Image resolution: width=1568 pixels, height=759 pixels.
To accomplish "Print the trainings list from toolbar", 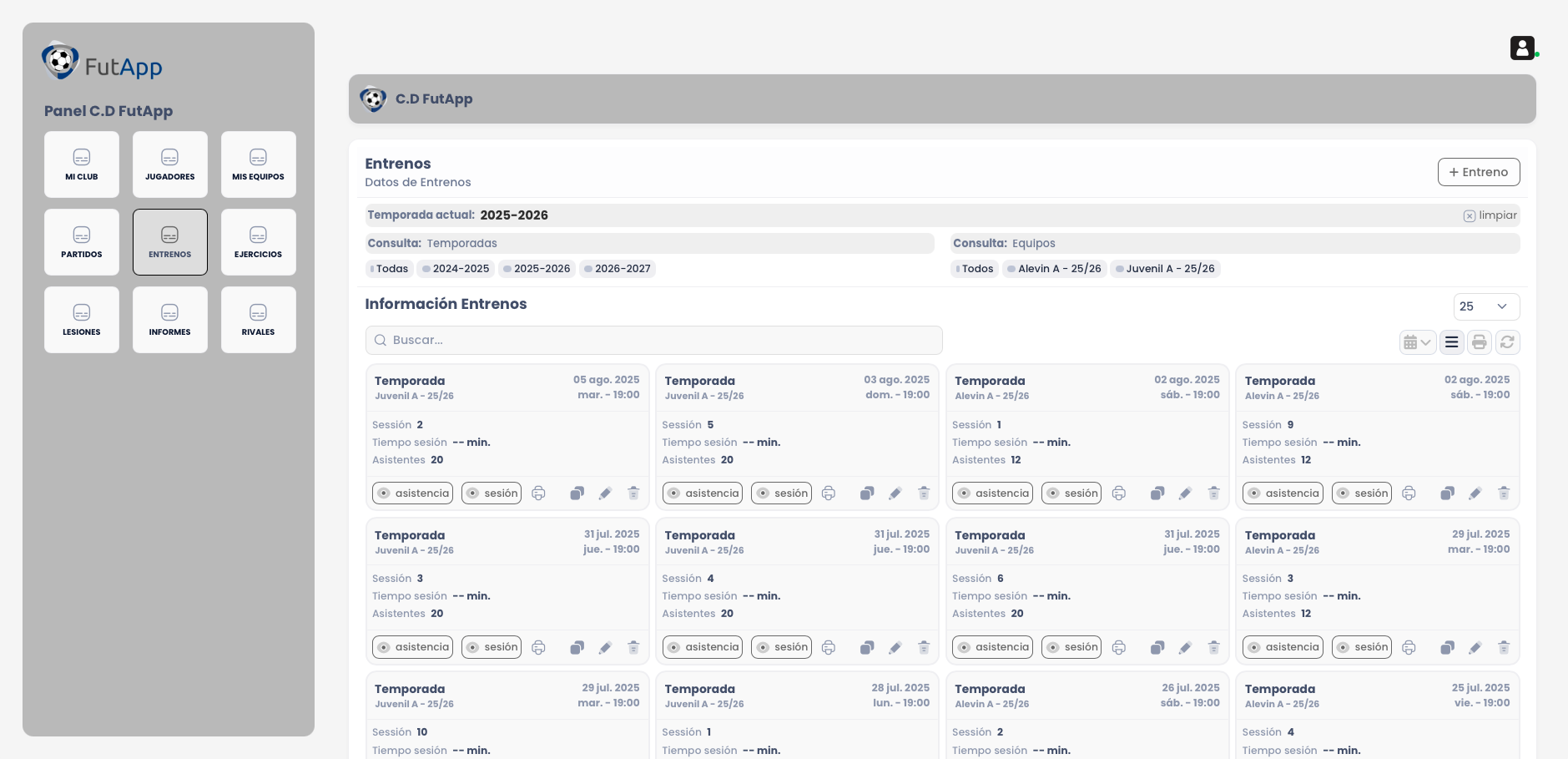I will point(1480,342).
